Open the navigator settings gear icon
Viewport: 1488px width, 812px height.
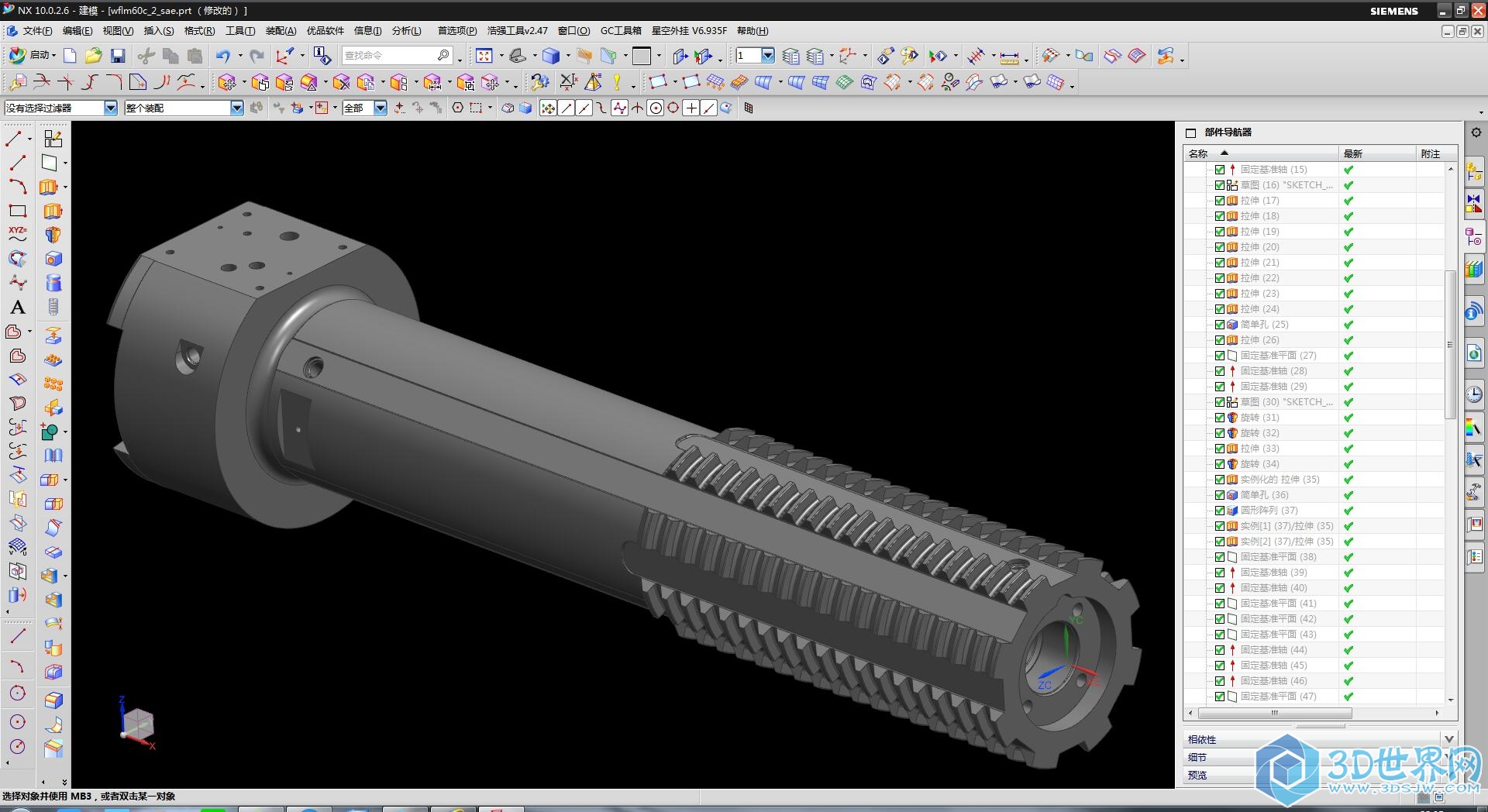coord(1476,132)
